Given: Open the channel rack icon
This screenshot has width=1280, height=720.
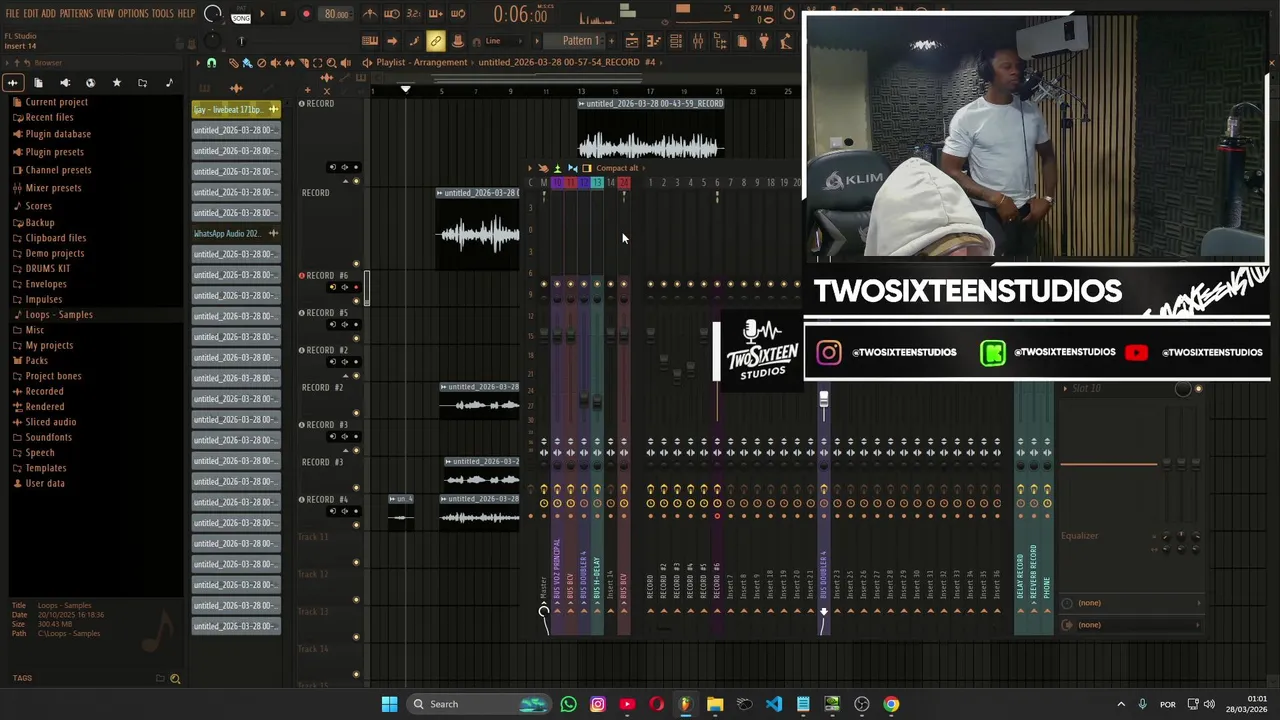Looking at the screenshot, I should click(x=676, y=41).
